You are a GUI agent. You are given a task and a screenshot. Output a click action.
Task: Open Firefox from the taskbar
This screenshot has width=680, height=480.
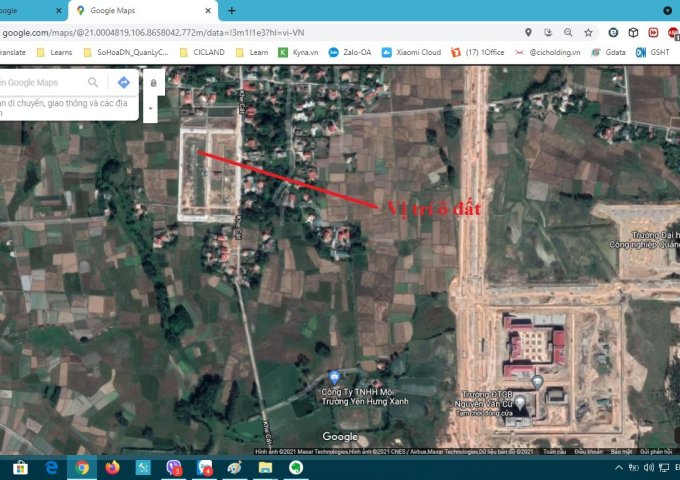(111, 467)
